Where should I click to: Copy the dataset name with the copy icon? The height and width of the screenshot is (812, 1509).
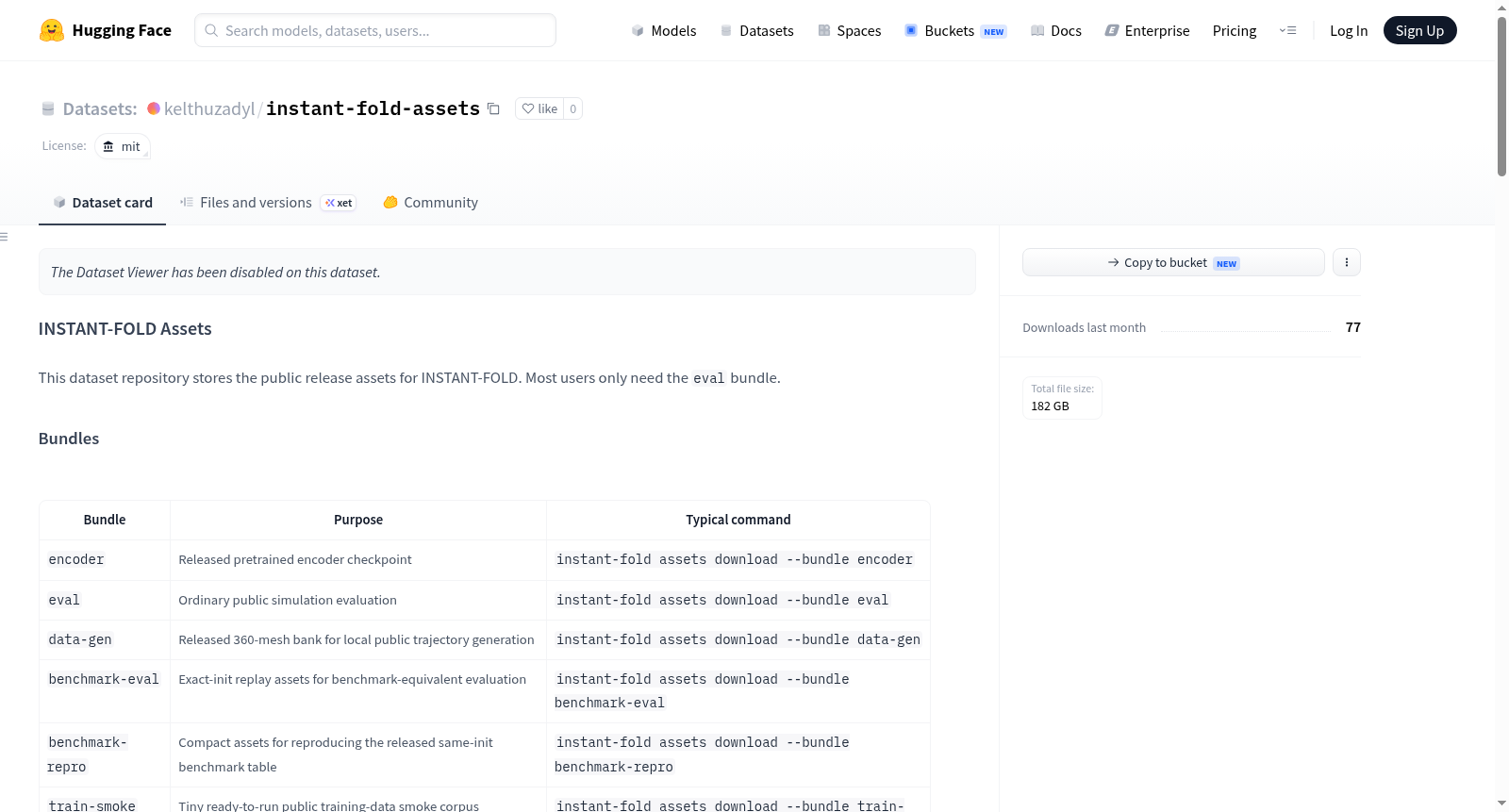click(x=493, y=108)
